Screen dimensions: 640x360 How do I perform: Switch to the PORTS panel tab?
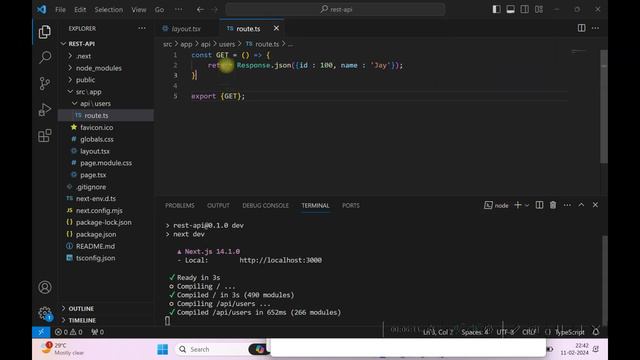(x=351, y=205)
